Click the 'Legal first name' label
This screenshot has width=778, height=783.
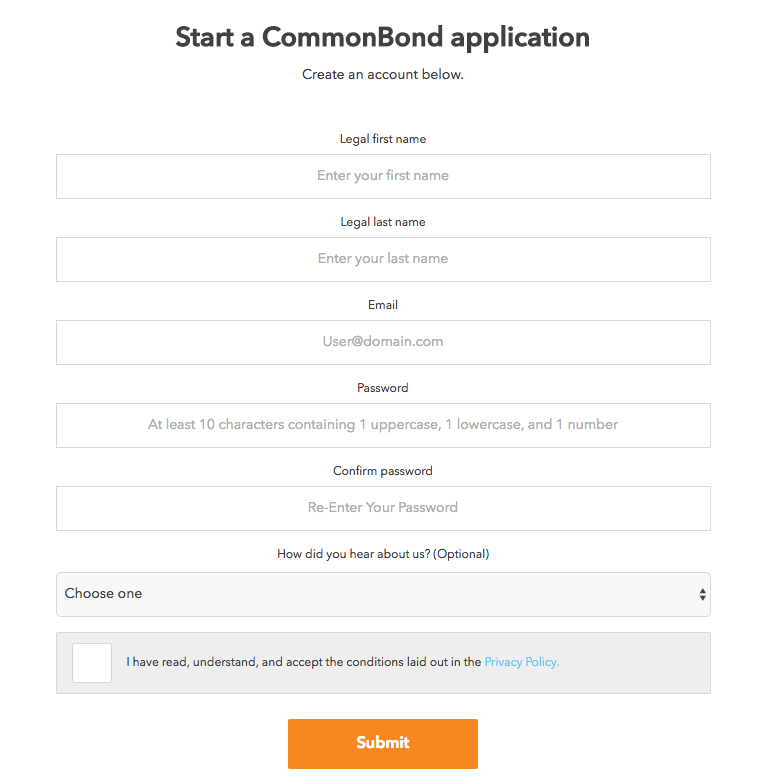tap(383, 139)
